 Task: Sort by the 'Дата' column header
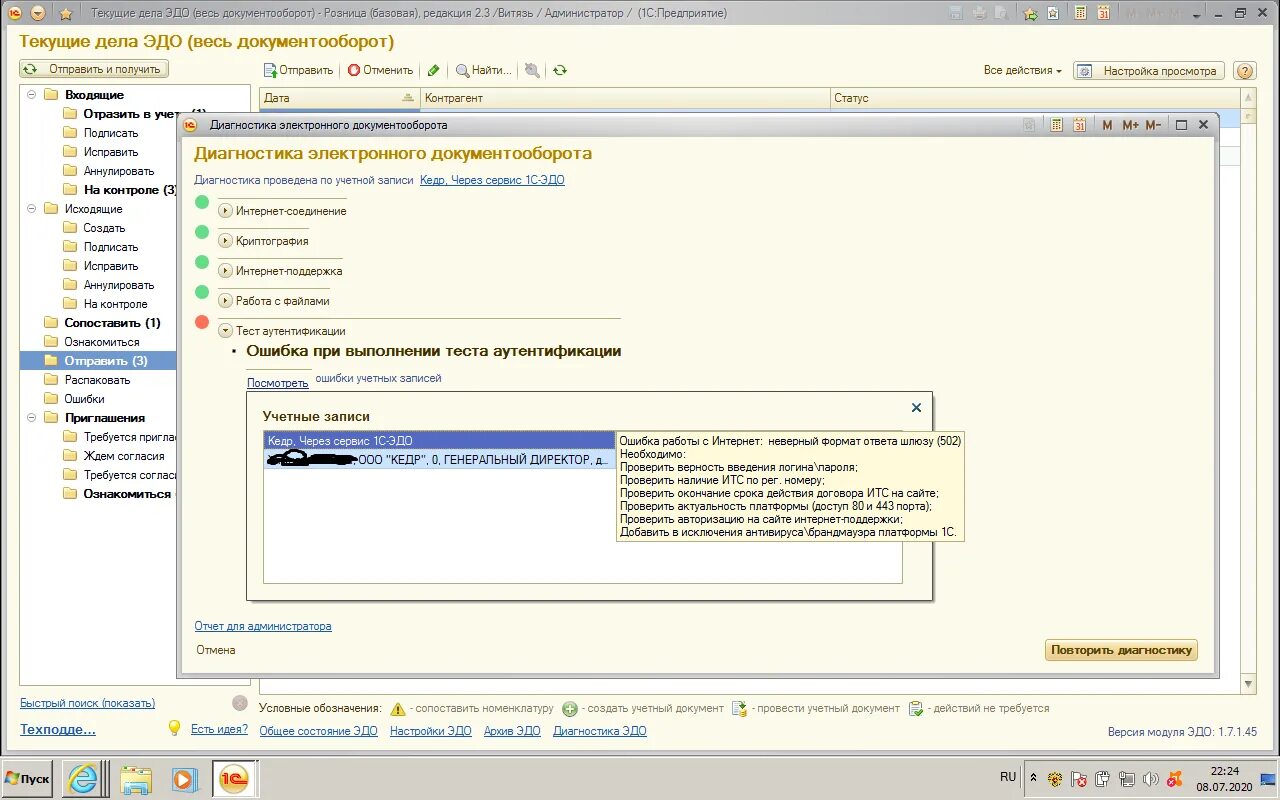tap(339, 98)
